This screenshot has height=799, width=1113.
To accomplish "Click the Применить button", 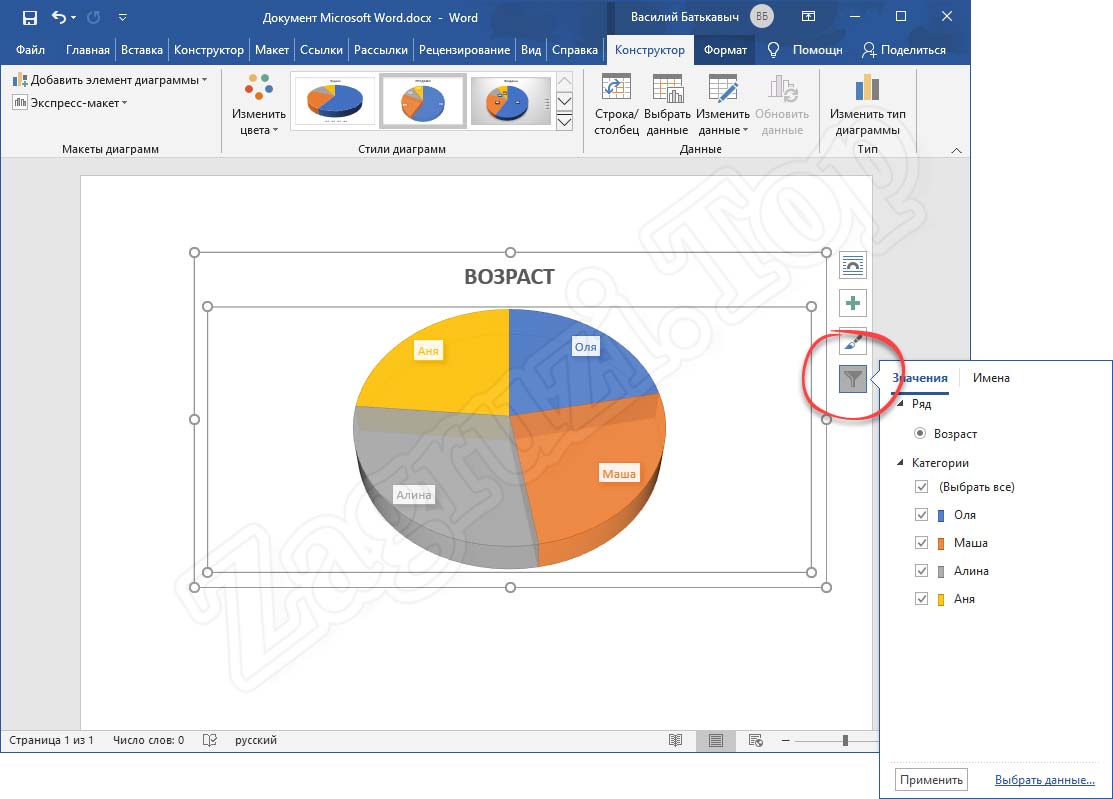I will coord(931,780).
